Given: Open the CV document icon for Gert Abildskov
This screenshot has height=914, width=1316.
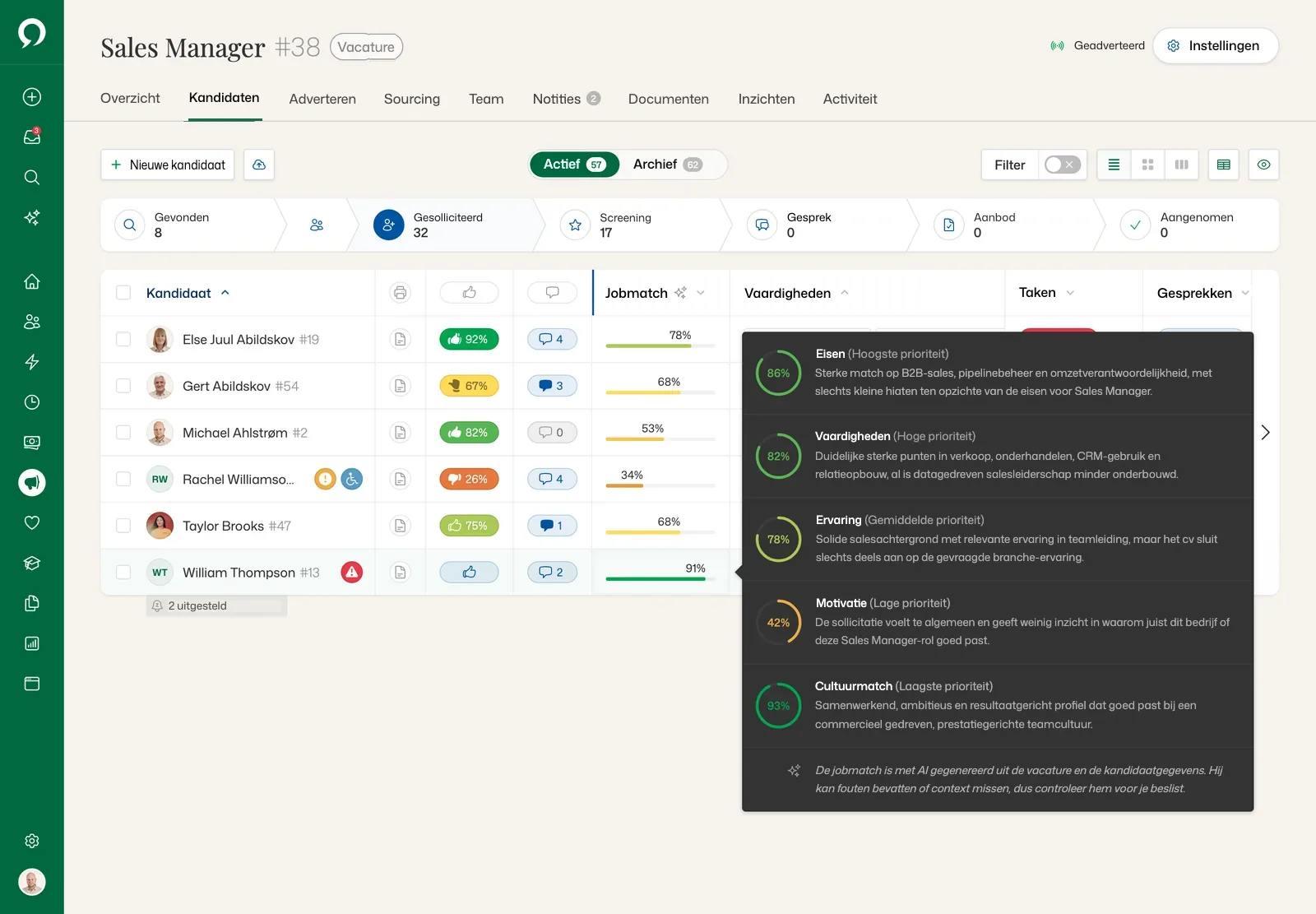Looking at the screenshot, I should (400, 386).
